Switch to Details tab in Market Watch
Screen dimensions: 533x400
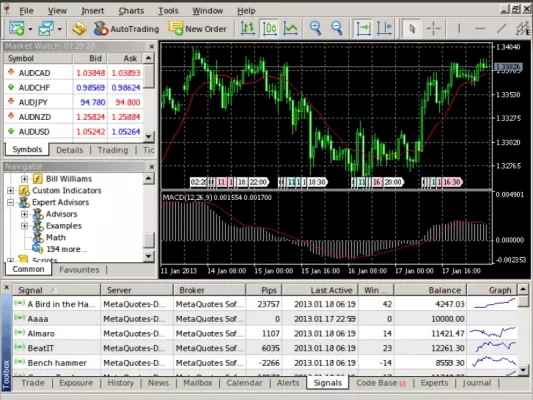pyautogui.click(x=69, y=150)
